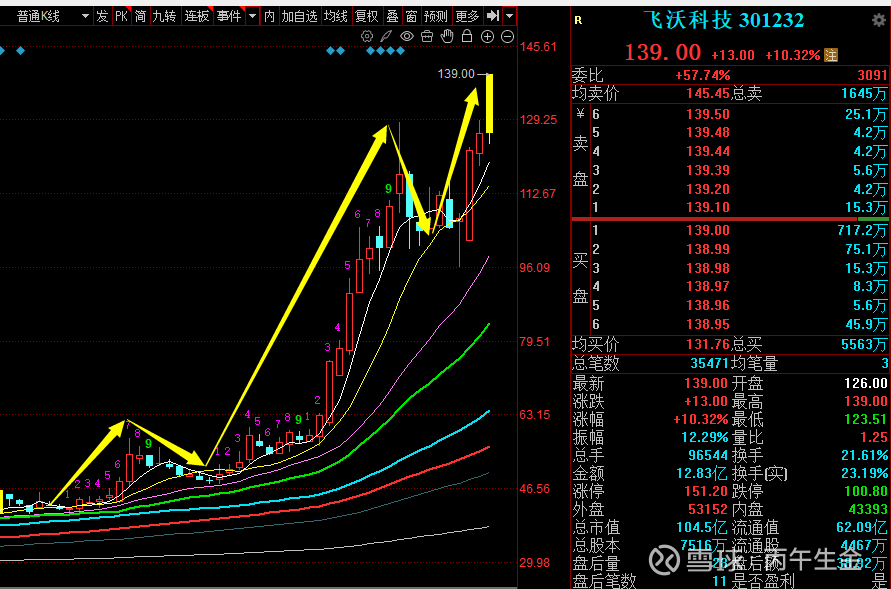
Task: Toggle the chart lock icon
Action: pos(467,37)
